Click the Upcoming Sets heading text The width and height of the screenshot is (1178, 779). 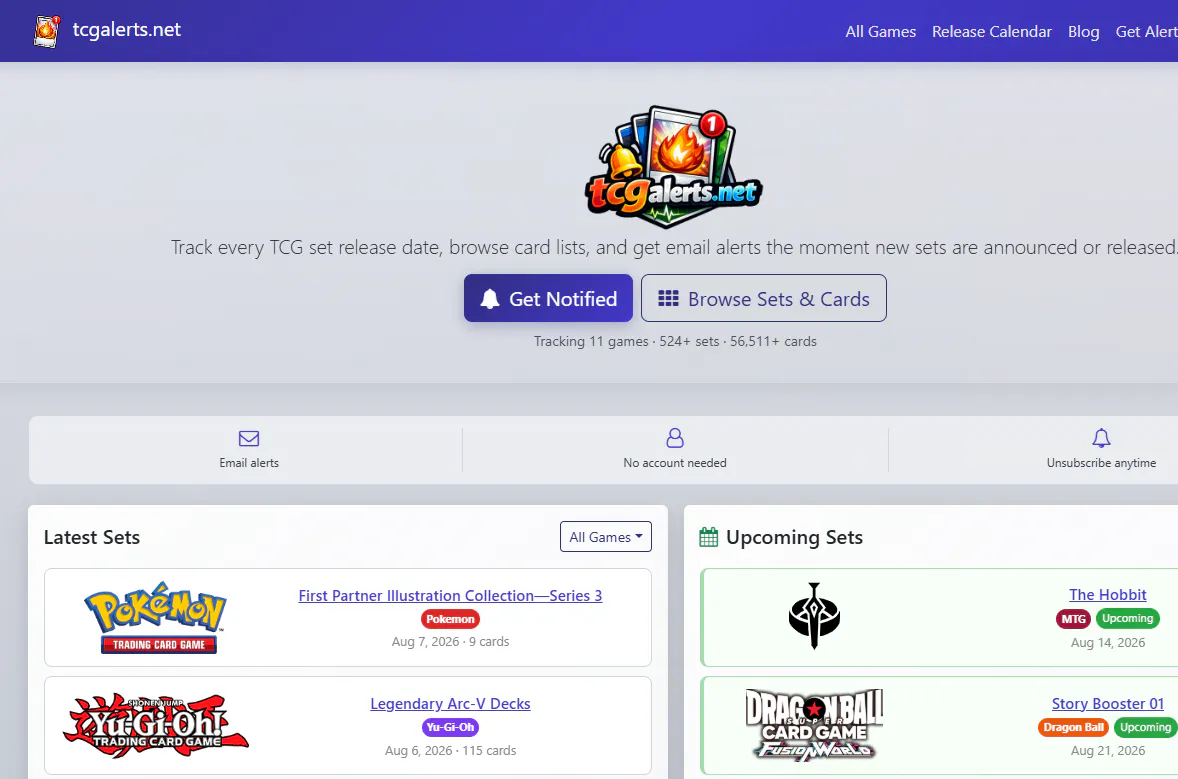(x=794, y=537)
